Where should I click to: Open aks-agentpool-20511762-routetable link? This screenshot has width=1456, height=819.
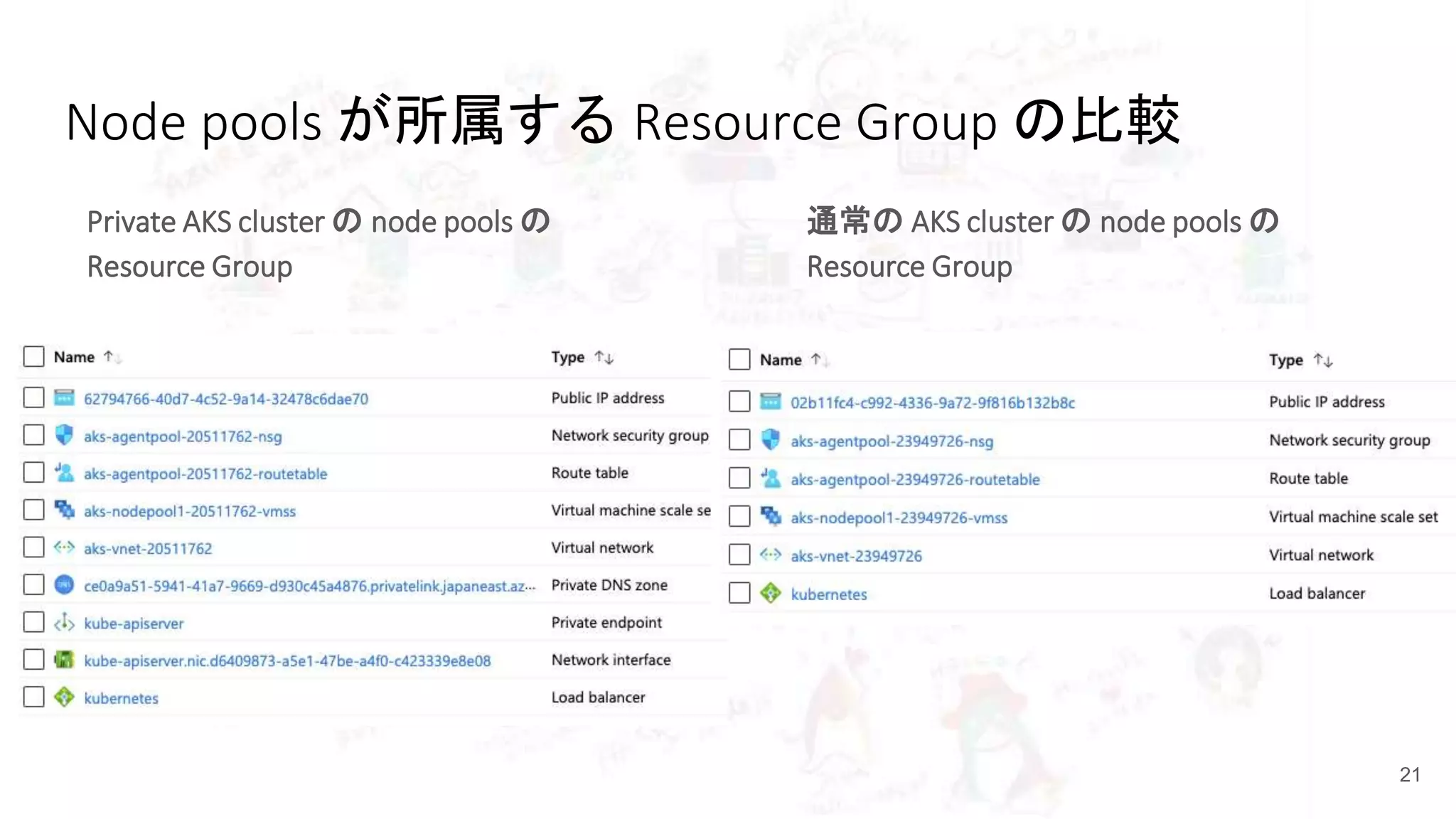pyautogui.click(x=205, y=474)
